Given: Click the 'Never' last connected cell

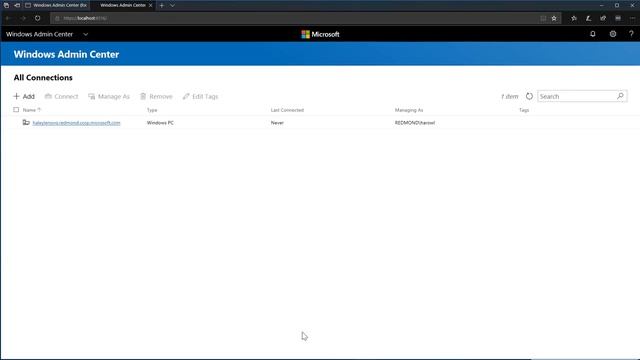Looking at the screenshot, I should [x=277, y=123].
